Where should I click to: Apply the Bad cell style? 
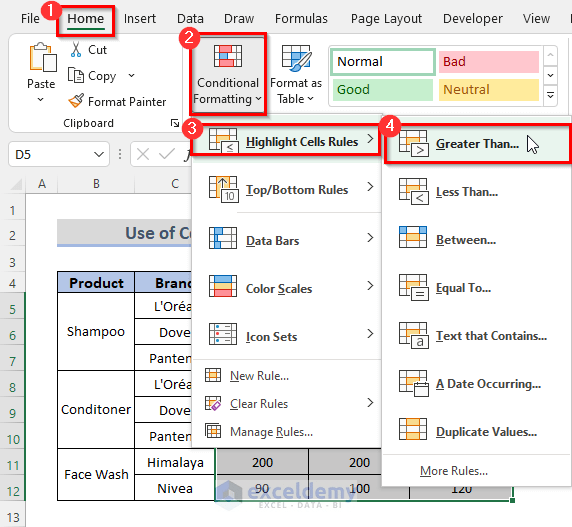[488, 62]
